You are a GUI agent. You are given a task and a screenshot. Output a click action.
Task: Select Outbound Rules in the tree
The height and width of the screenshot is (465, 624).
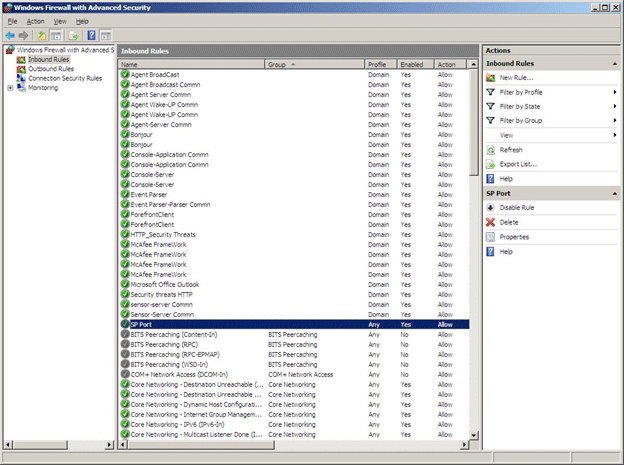pyautogui.click(x=51, y=69)
